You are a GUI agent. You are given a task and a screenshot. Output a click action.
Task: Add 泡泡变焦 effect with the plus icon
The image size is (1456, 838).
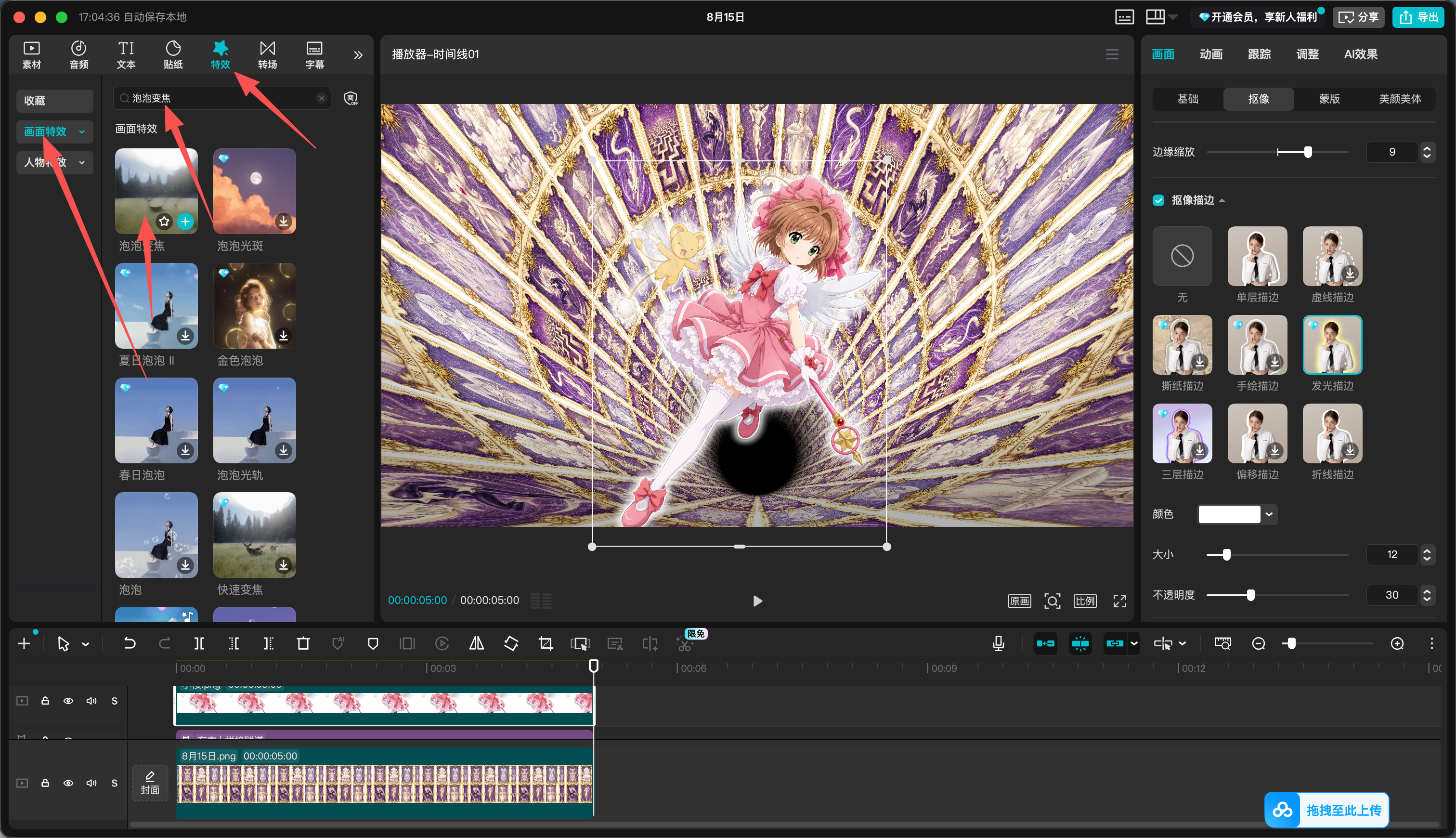pyautogui.click(x=185, y=221)
